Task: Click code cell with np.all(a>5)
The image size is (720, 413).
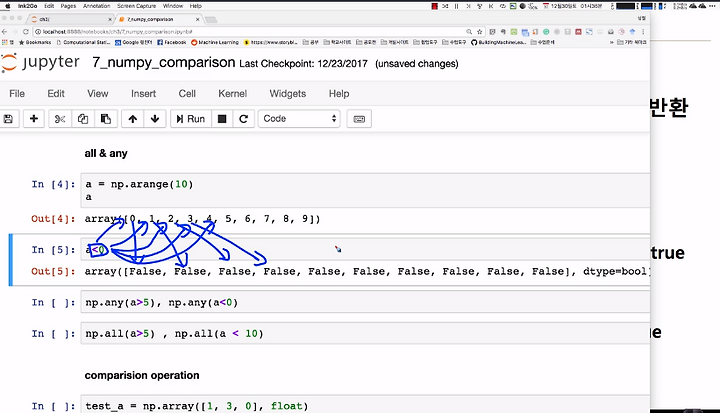Action: tap(365, 334)
